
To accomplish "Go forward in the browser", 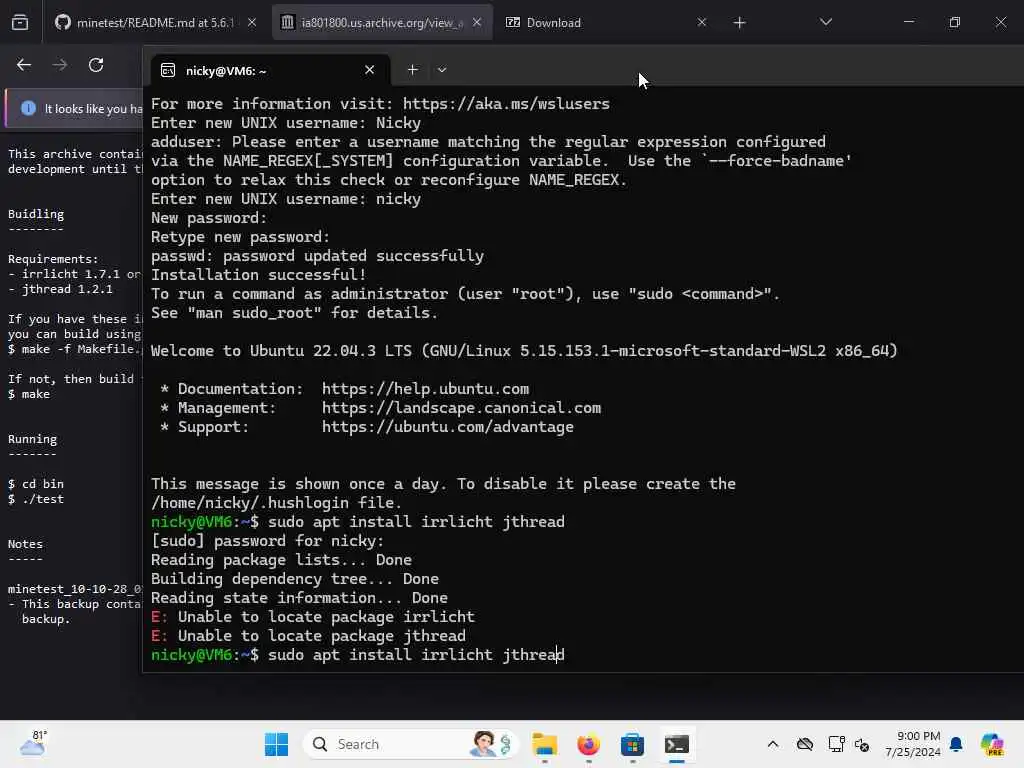I will tap(60, 65).
